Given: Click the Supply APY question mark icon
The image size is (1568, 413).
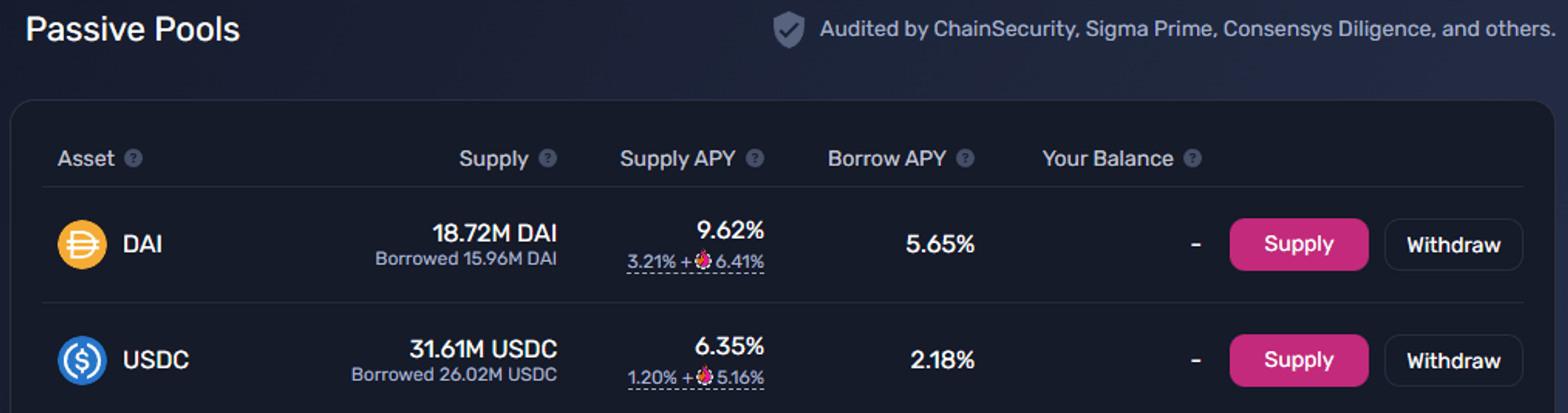Looking at the screenshot, I should click(x=755, y=158).
